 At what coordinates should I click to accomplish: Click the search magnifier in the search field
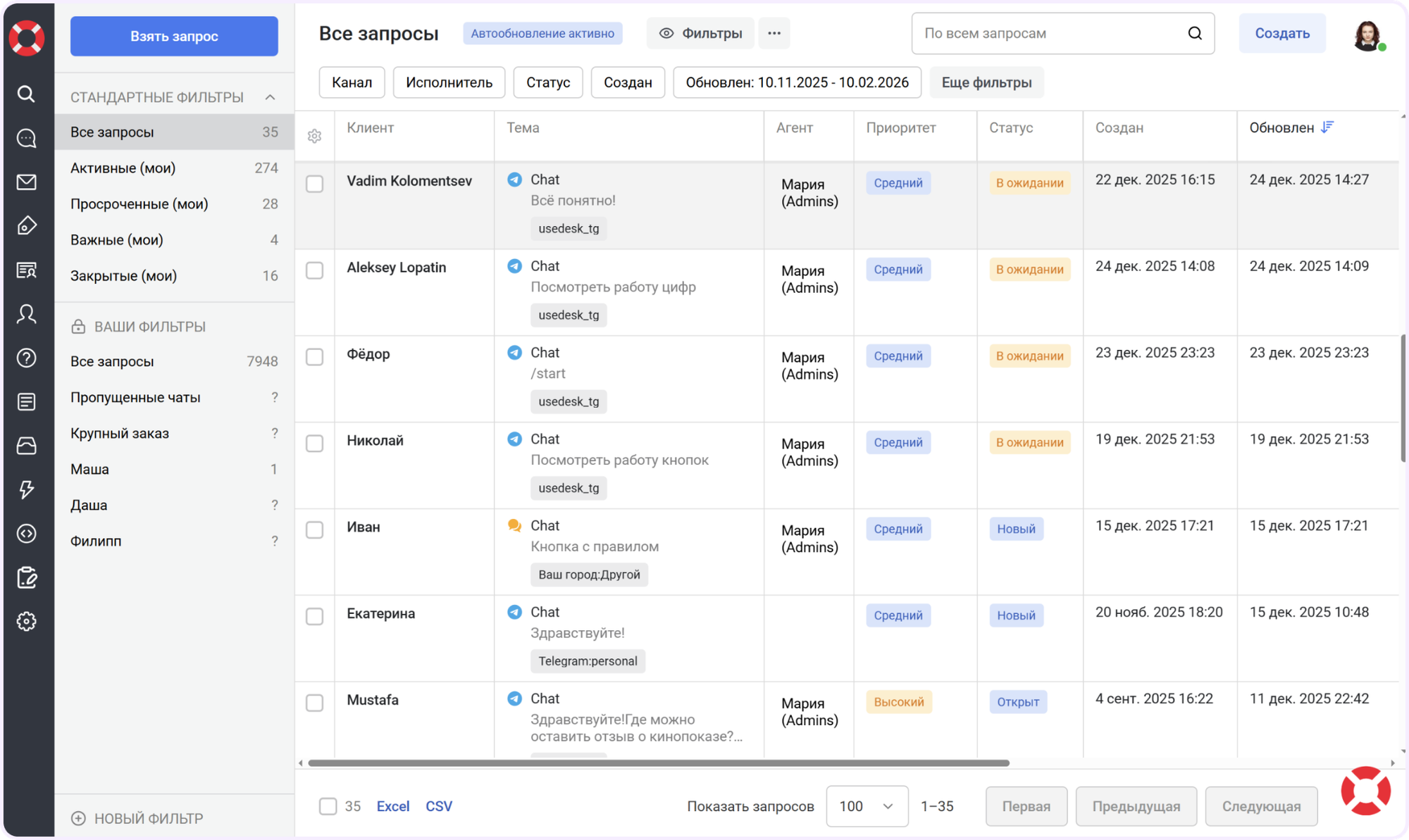click(1195, 33)
